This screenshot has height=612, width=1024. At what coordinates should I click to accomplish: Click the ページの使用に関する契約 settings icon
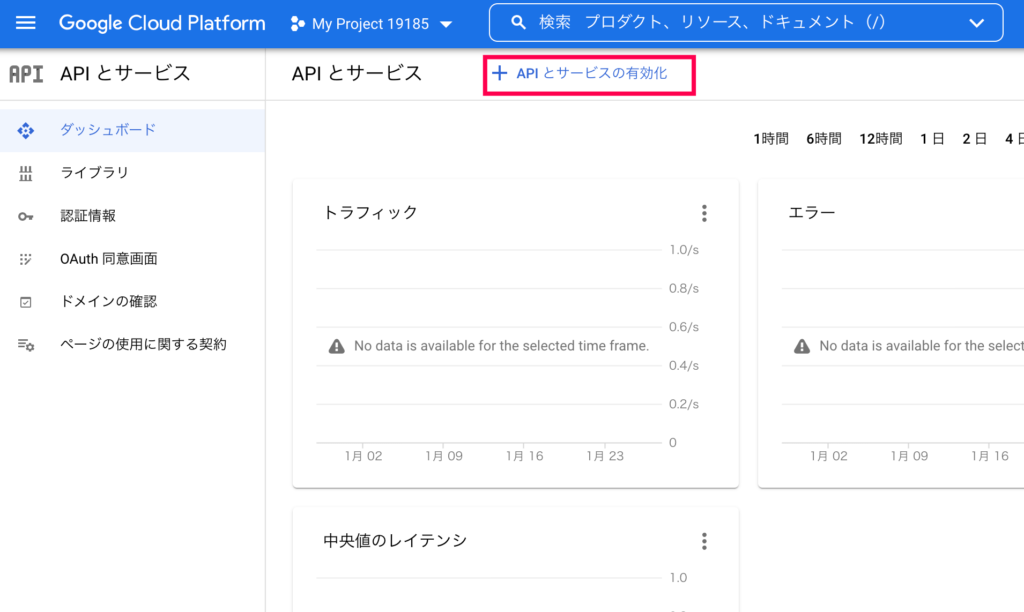pos(25,345)
